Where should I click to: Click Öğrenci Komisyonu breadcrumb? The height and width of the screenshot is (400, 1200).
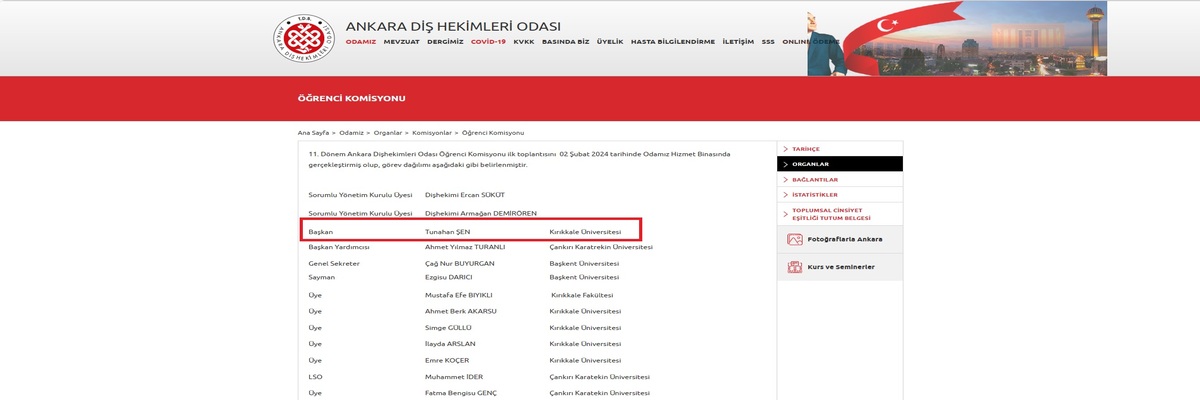(x=493, y=133)
